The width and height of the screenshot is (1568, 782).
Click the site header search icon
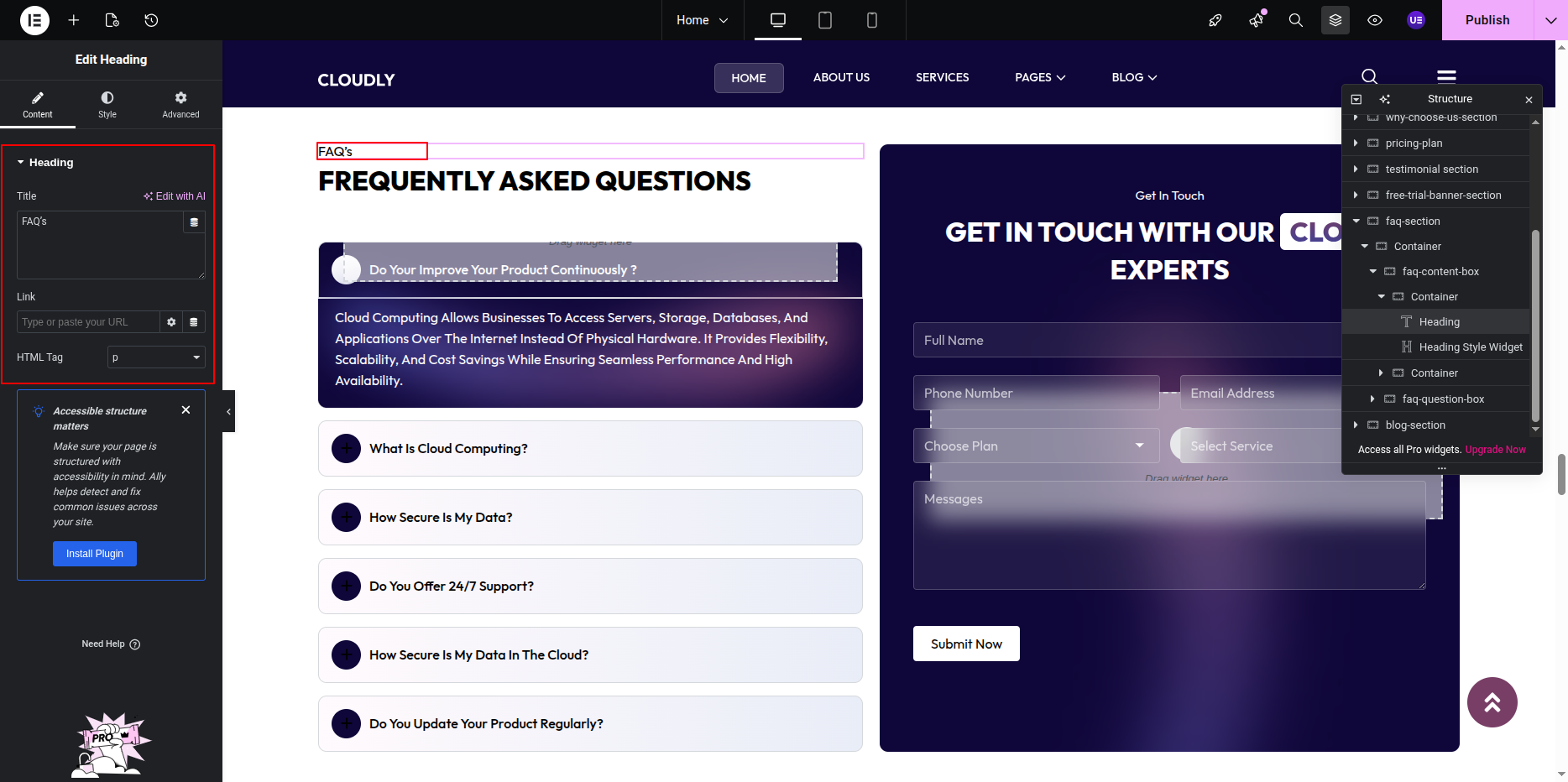click(1369, 76)
